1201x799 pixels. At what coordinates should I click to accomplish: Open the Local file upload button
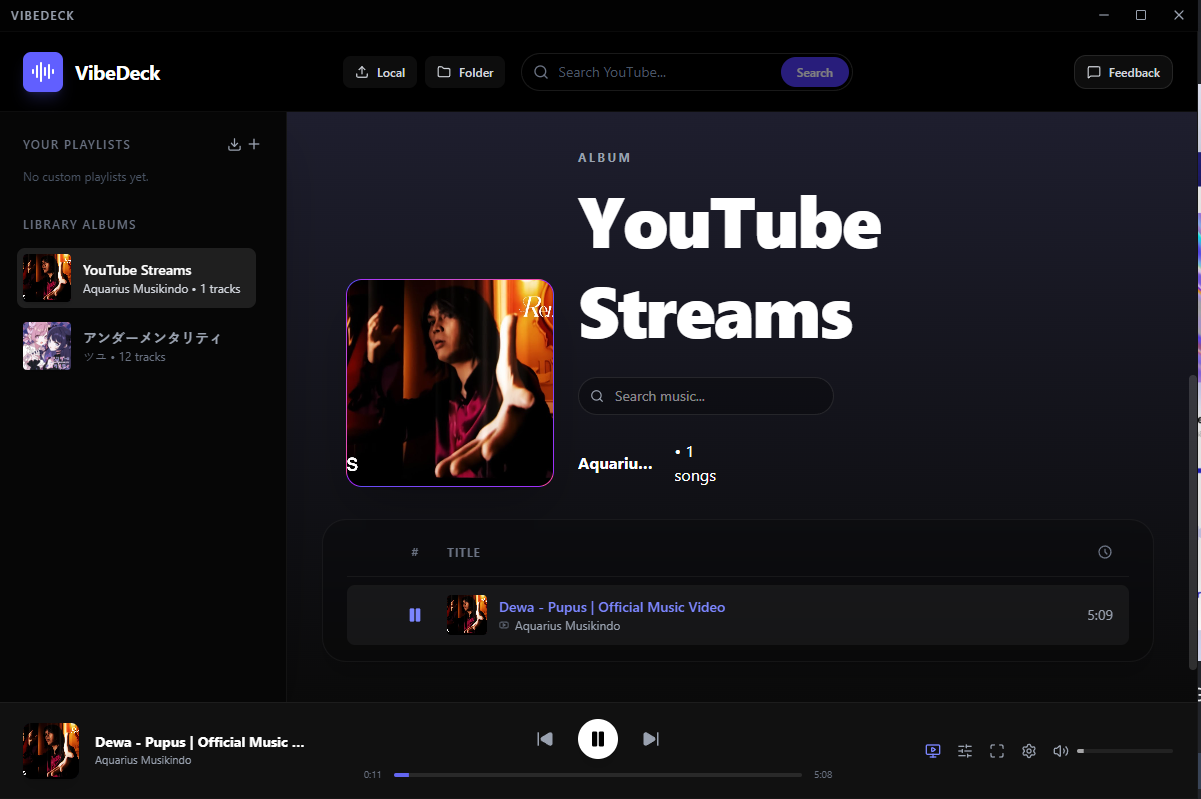tap(380, 72)
